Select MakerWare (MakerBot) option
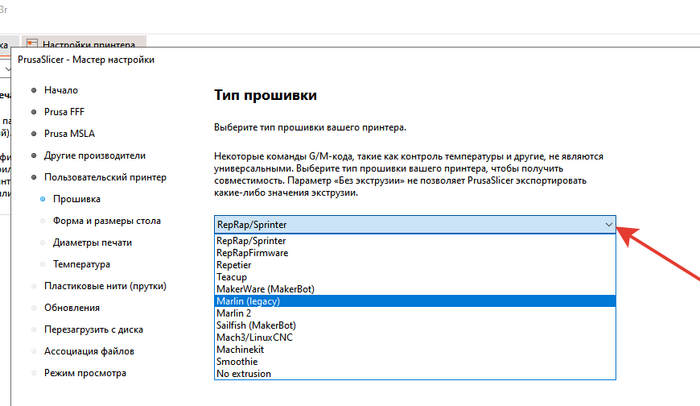This screenshot has height=406, width=700. click(415, 289)
